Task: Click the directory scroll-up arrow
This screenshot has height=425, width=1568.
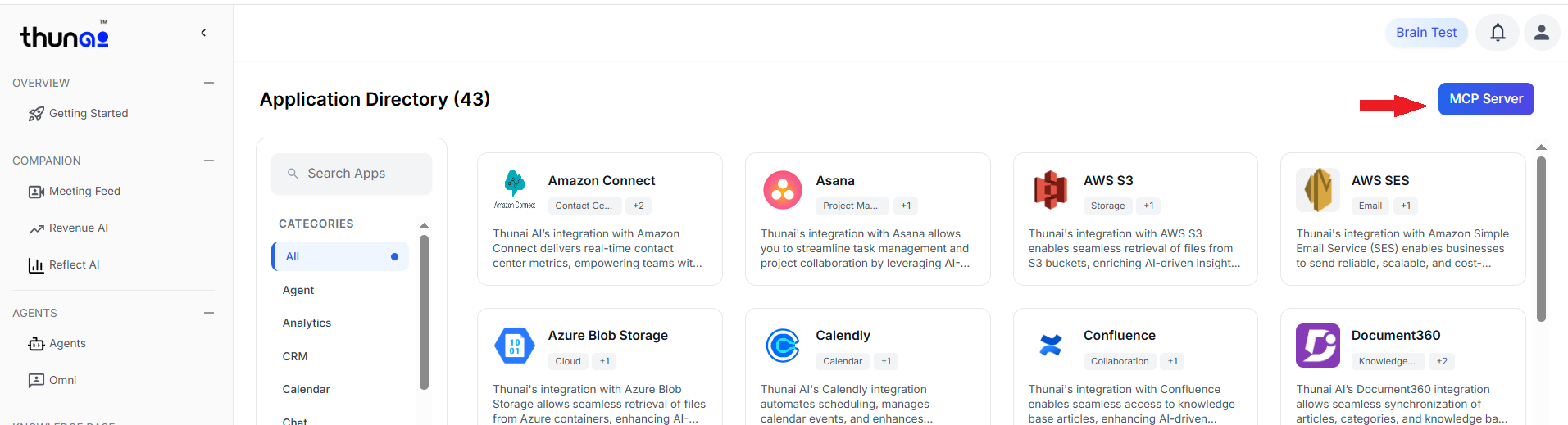Action: 1541,147
